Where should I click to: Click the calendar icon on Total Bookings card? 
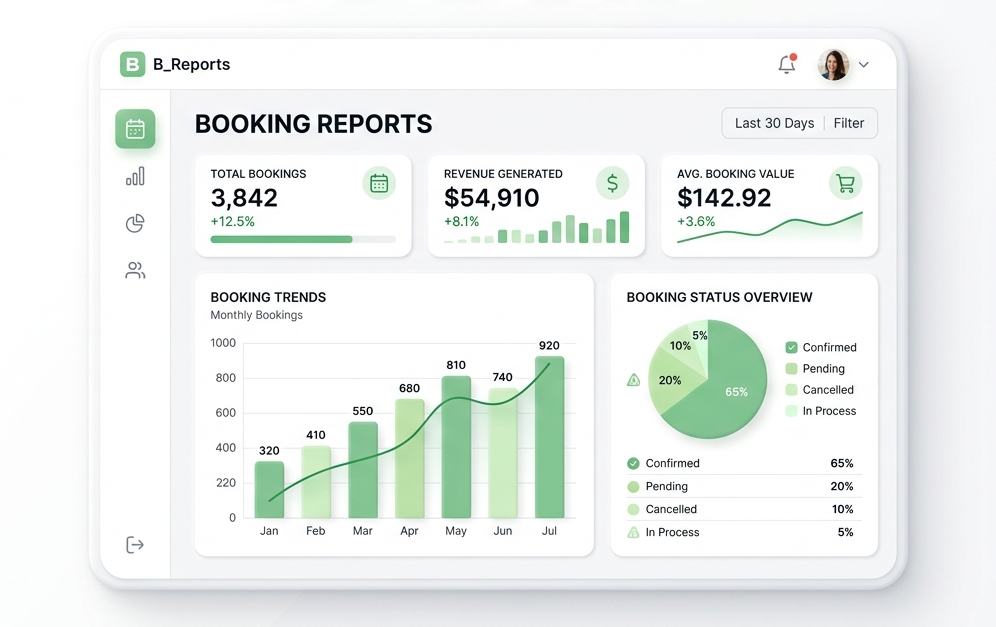(x=380, y=183)
